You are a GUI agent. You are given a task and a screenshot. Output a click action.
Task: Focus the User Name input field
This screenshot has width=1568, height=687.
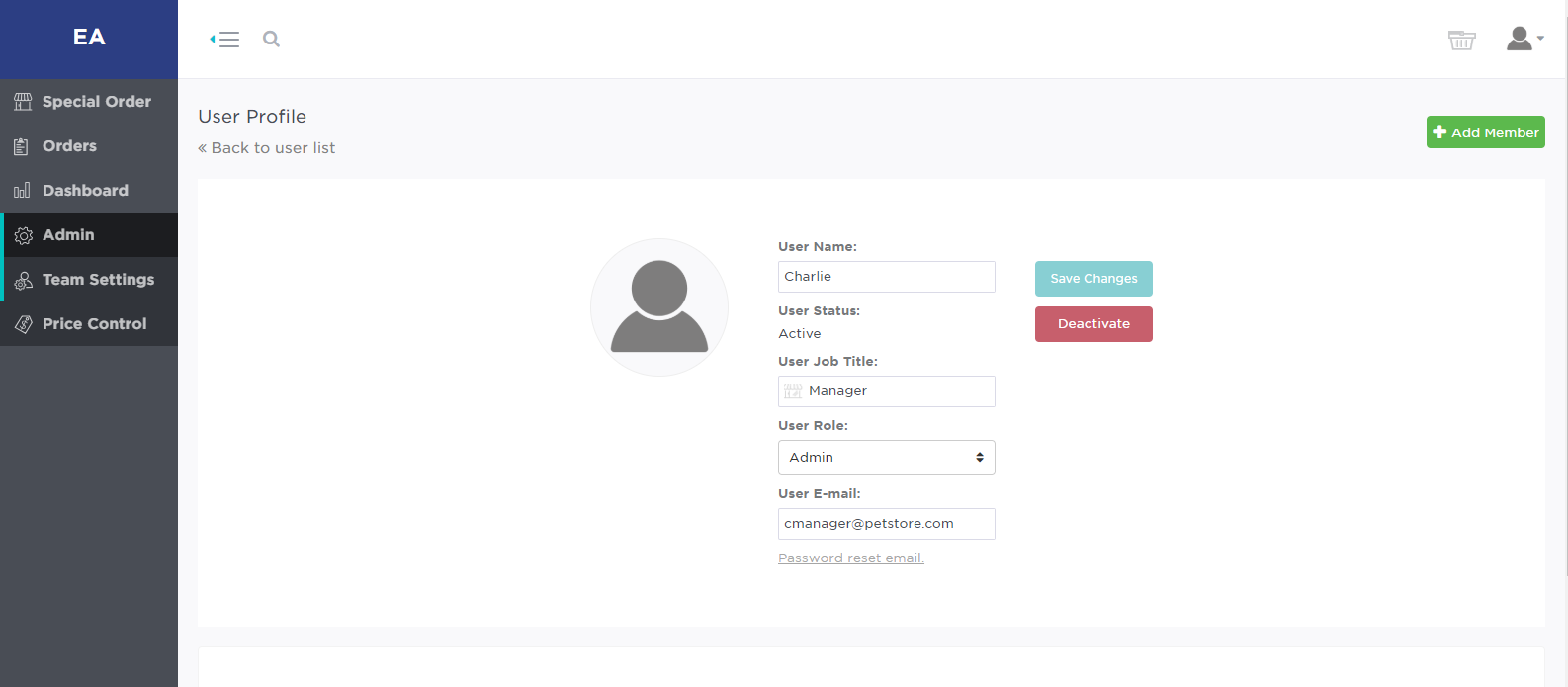coord(886,277)
